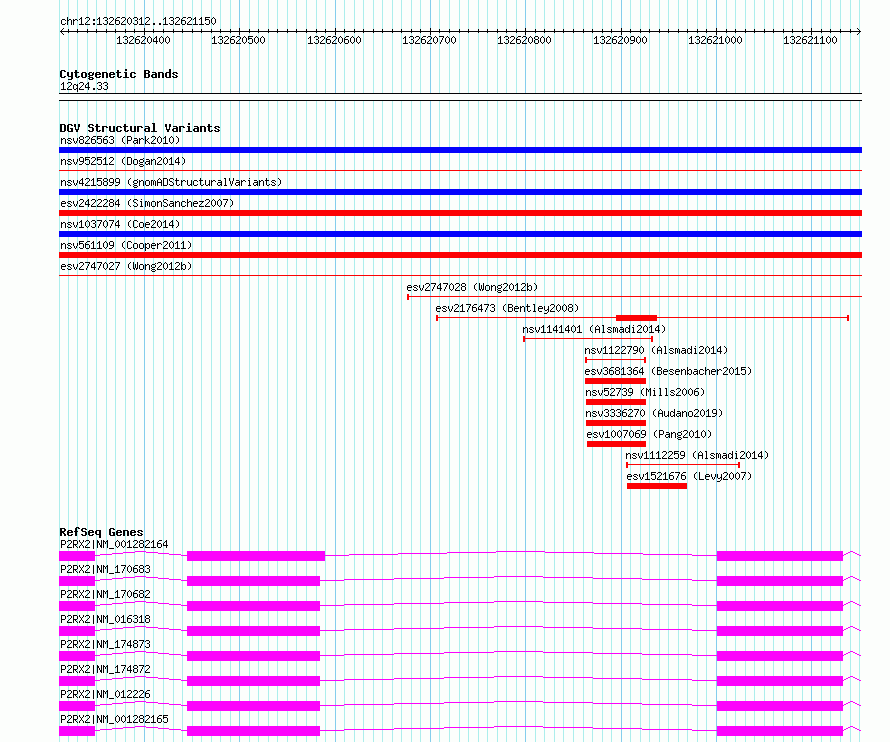Viewport: 890px width, 742px height.
Task: Open variant esv1007069 (Pang2010)
Action: point(649,434)
